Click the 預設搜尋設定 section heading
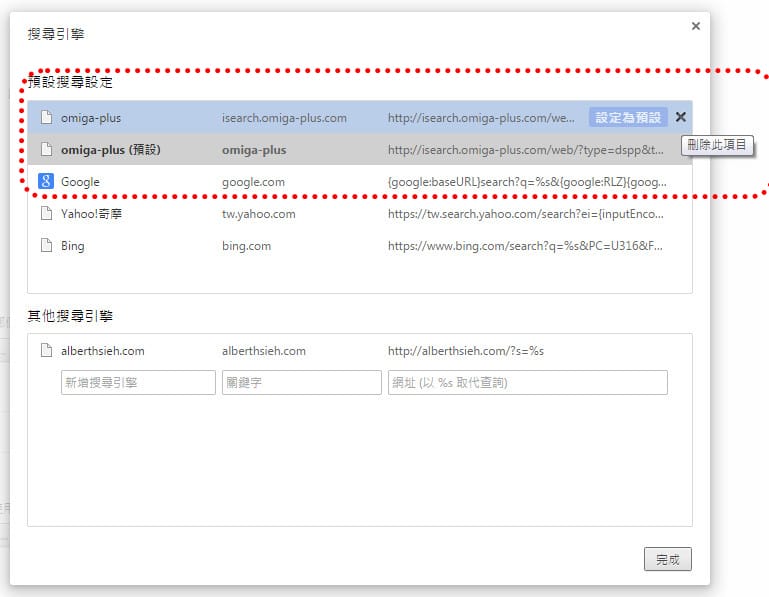 (70, 82)
